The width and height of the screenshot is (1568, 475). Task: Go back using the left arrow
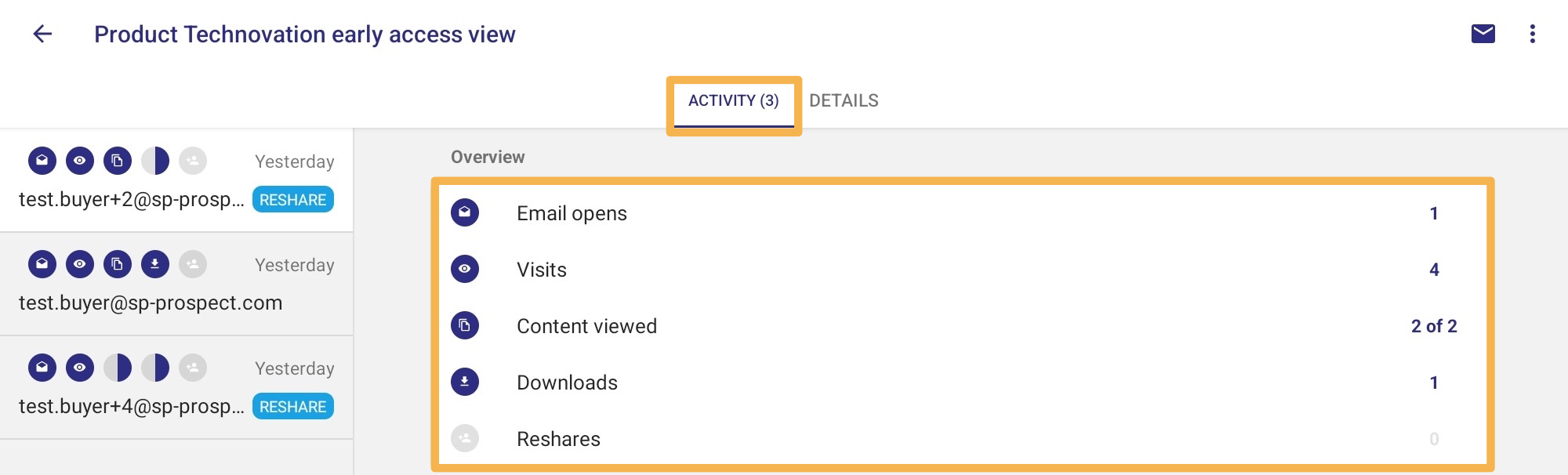pos(42,34)
